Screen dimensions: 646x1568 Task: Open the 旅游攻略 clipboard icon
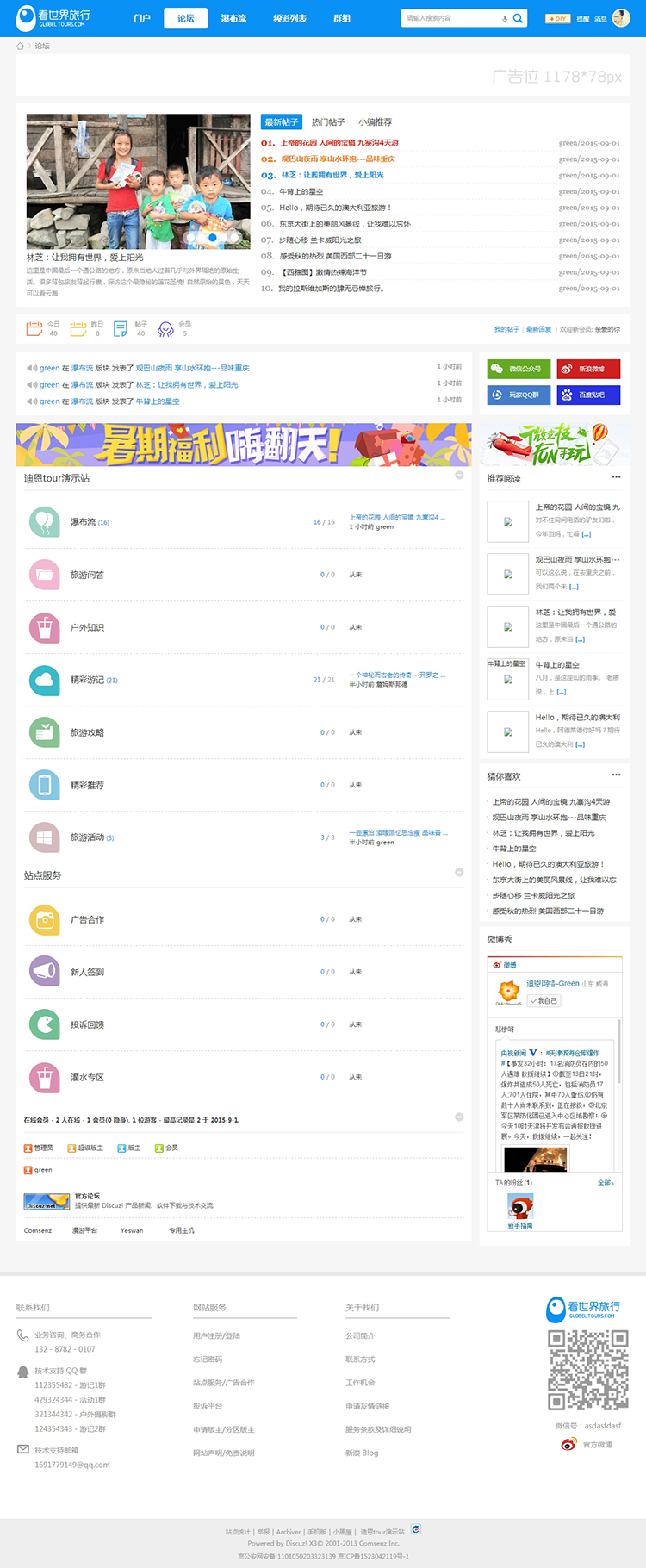[x=44, y=732]
